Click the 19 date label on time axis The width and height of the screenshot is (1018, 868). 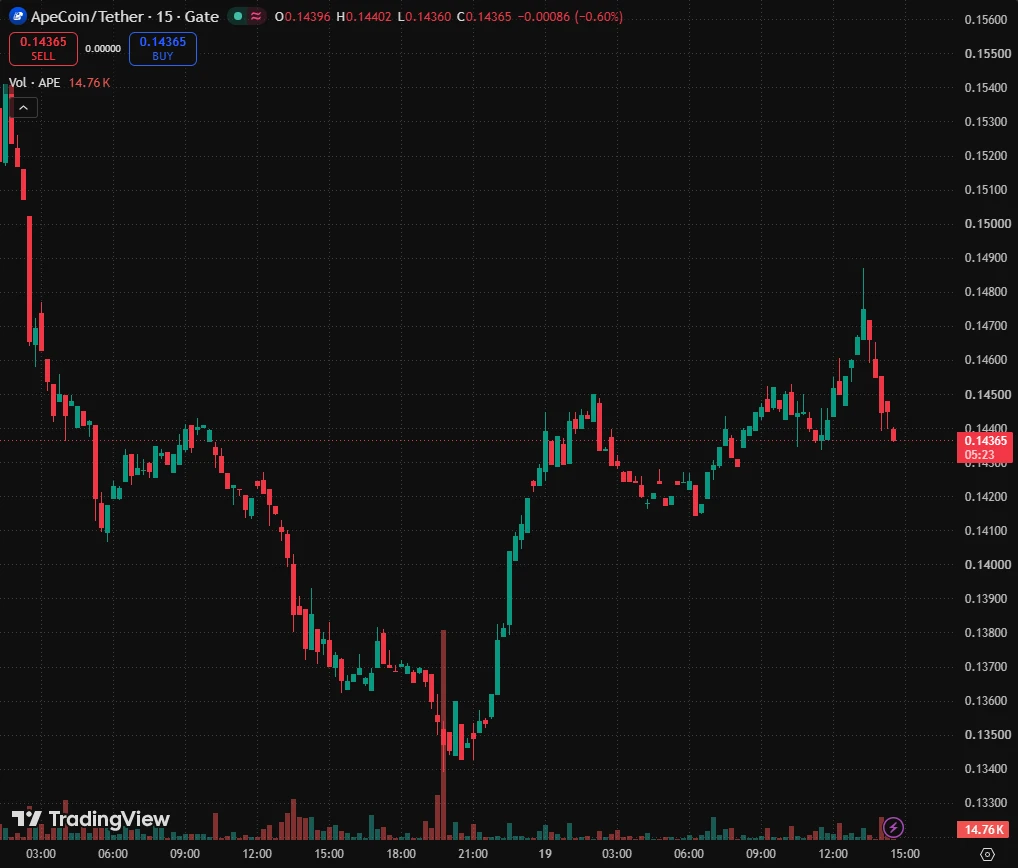pyautogui.click(x=545, y=854)
